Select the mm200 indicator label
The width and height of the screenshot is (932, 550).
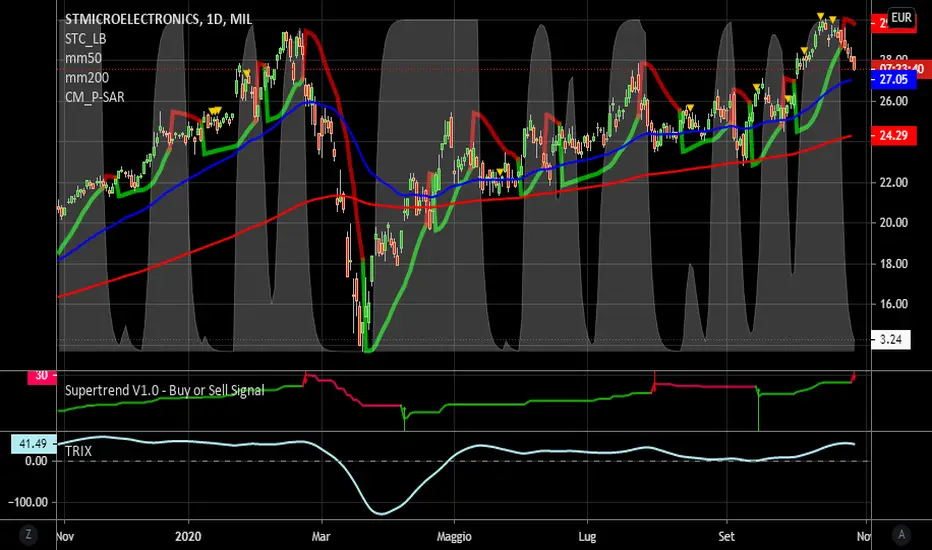[x=87, y=78]
